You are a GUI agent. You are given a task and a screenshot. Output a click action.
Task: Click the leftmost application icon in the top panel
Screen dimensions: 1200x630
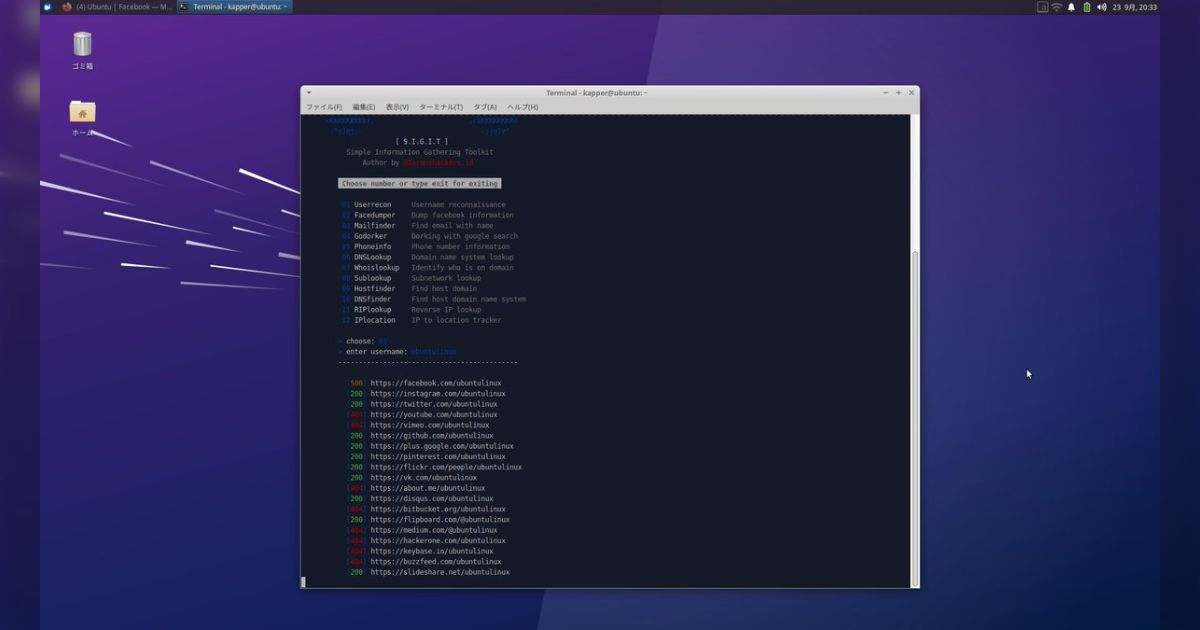pyautogui.click(x=47, y=5)
